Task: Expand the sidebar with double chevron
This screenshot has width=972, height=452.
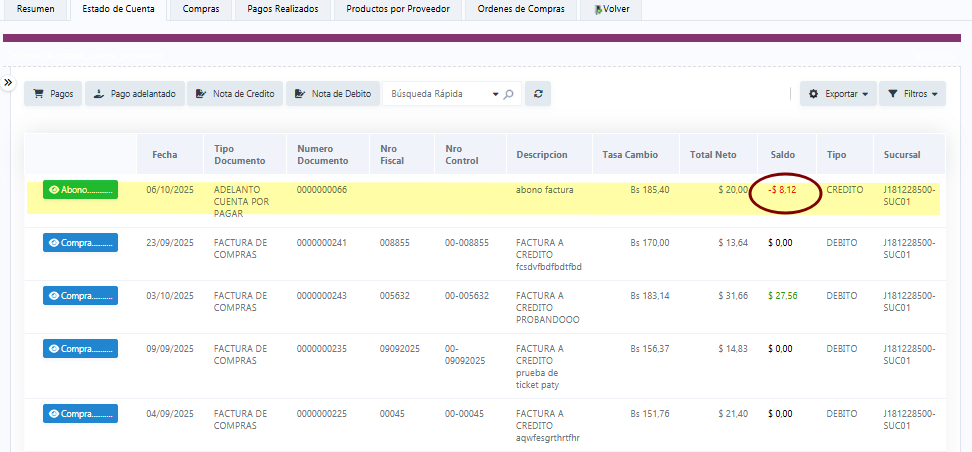Action: pos(8,82)
